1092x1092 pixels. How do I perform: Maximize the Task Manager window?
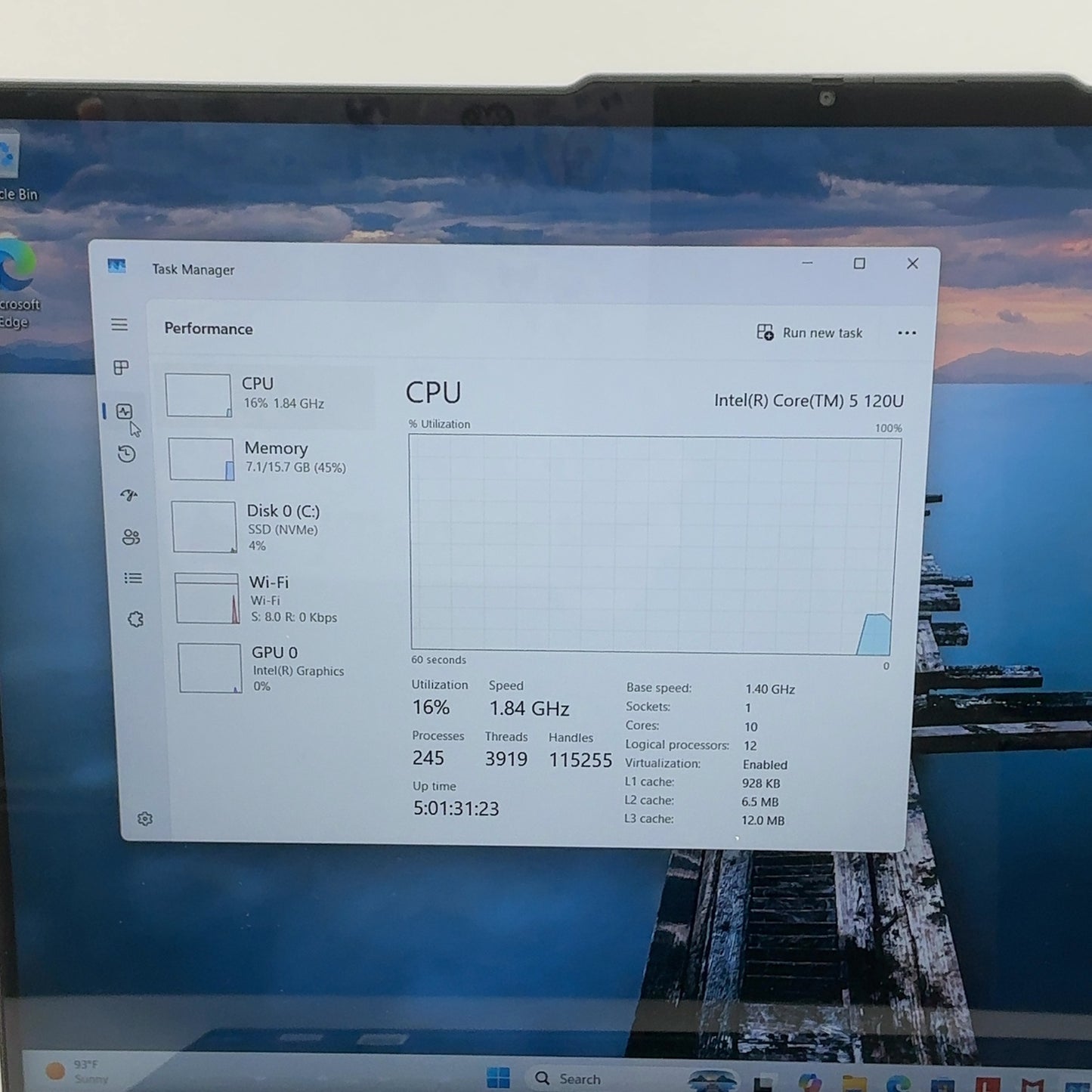tap(859, 263)
